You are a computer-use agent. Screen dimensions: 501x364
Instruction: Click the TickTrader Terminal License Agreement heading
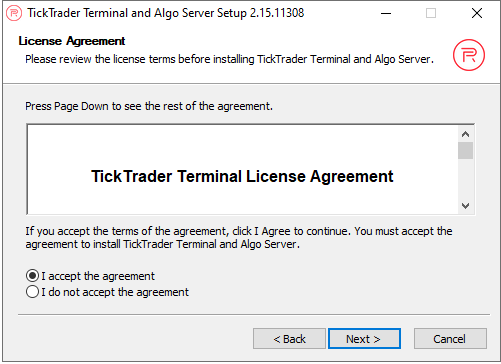click(242, 176)
